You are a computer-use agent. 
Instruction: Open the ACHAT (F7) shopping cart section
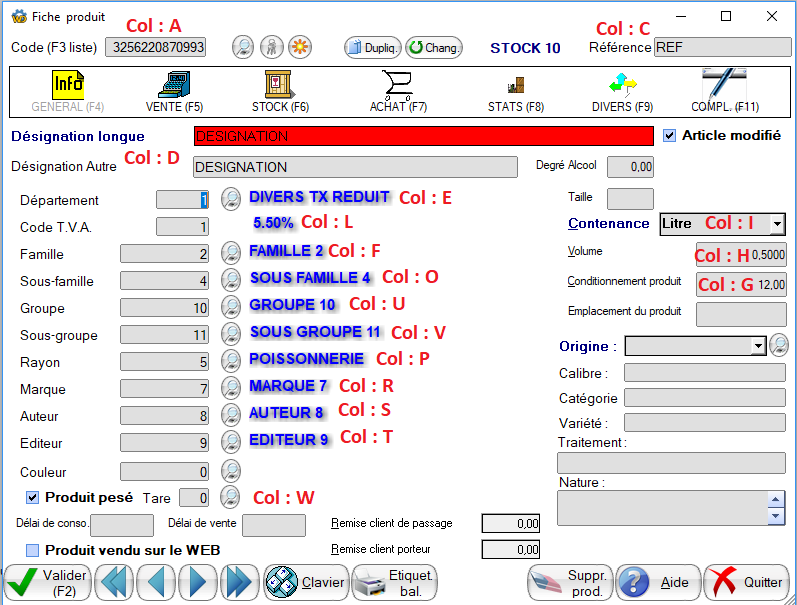point(398,89)
